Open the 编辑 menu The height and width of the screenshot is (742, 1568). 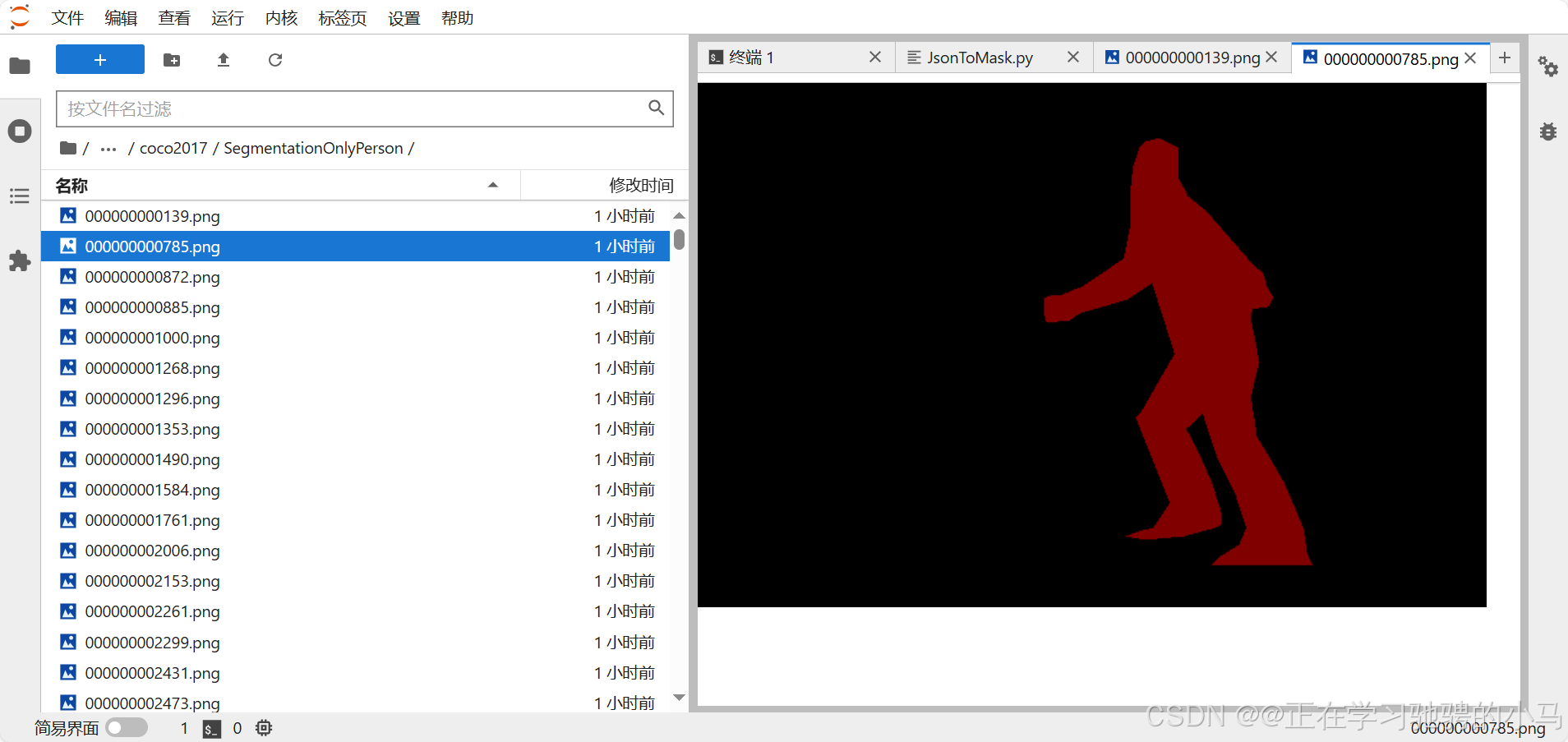click(121, 17)
